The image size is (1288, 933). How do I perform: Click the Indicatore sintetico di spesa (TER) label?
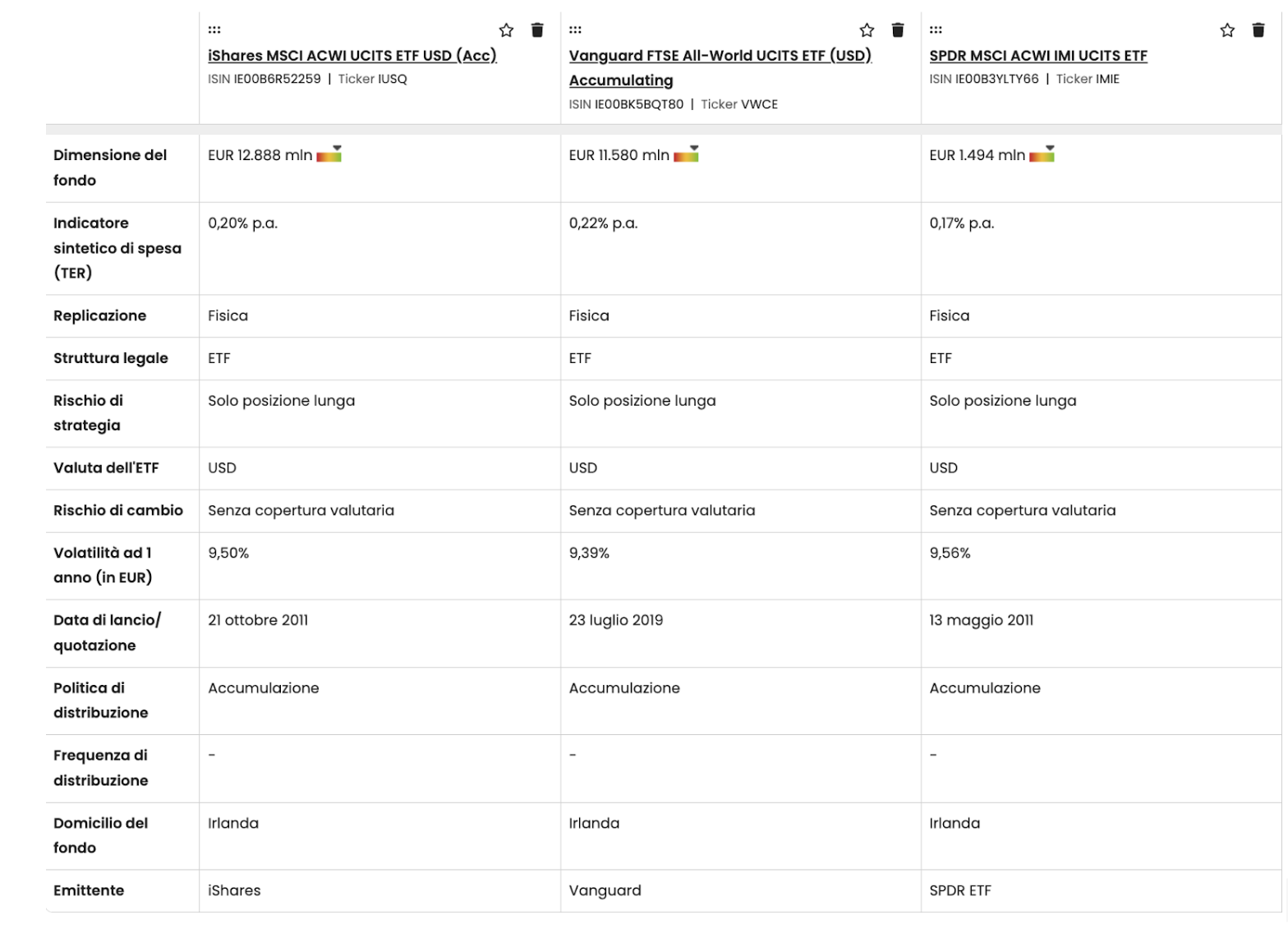[x=117, y=248]
